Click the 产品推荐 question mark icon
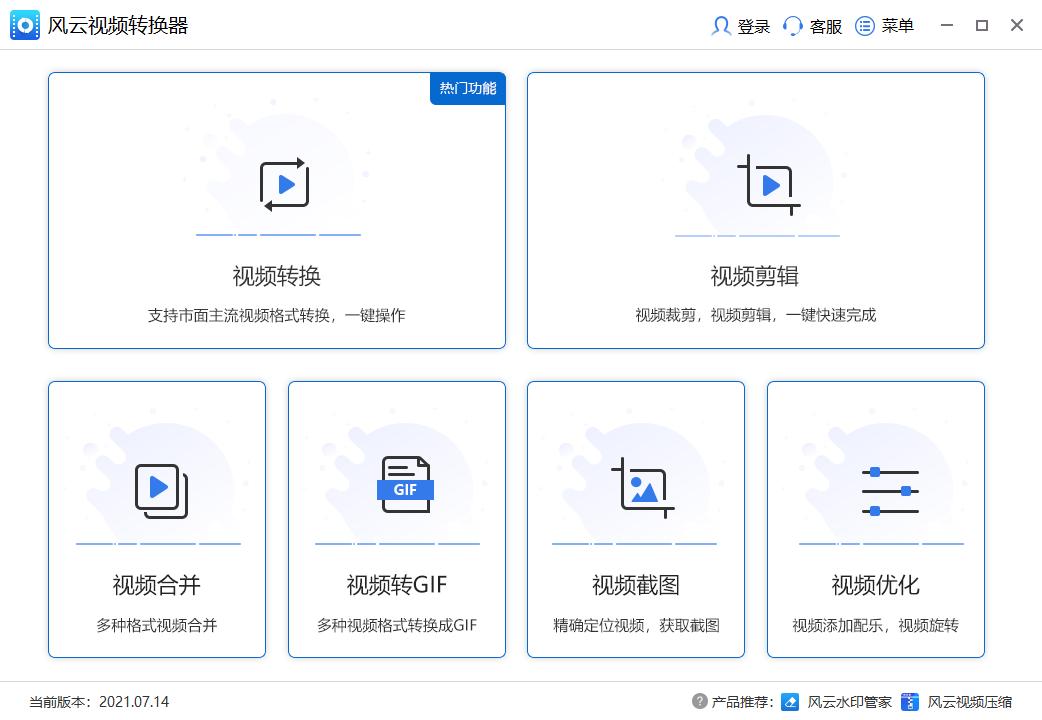 [x=701, y=702]
